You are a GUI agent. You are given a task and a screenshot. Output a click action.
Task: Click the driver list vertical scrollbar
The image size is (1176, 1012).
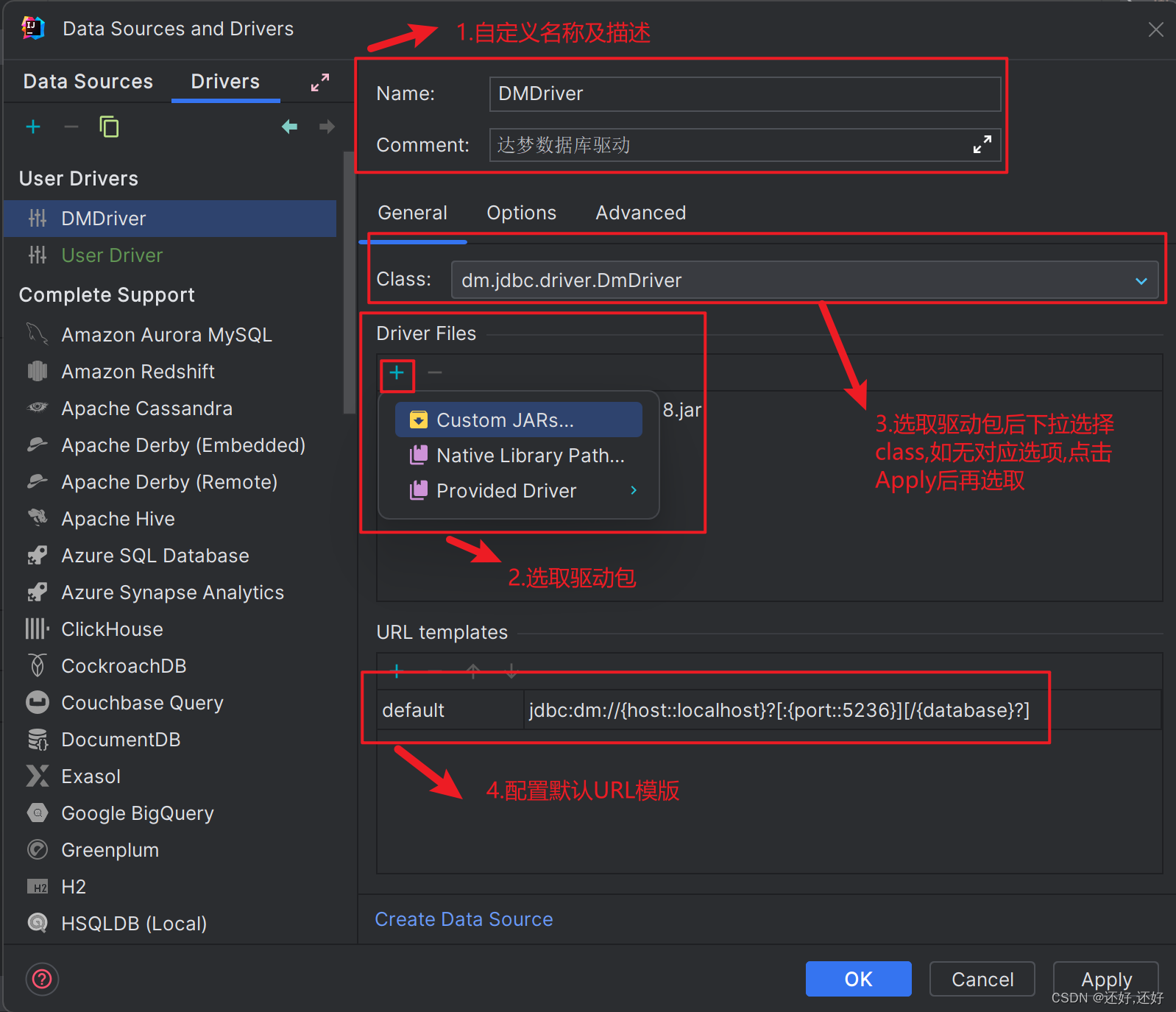pos(349,283)
